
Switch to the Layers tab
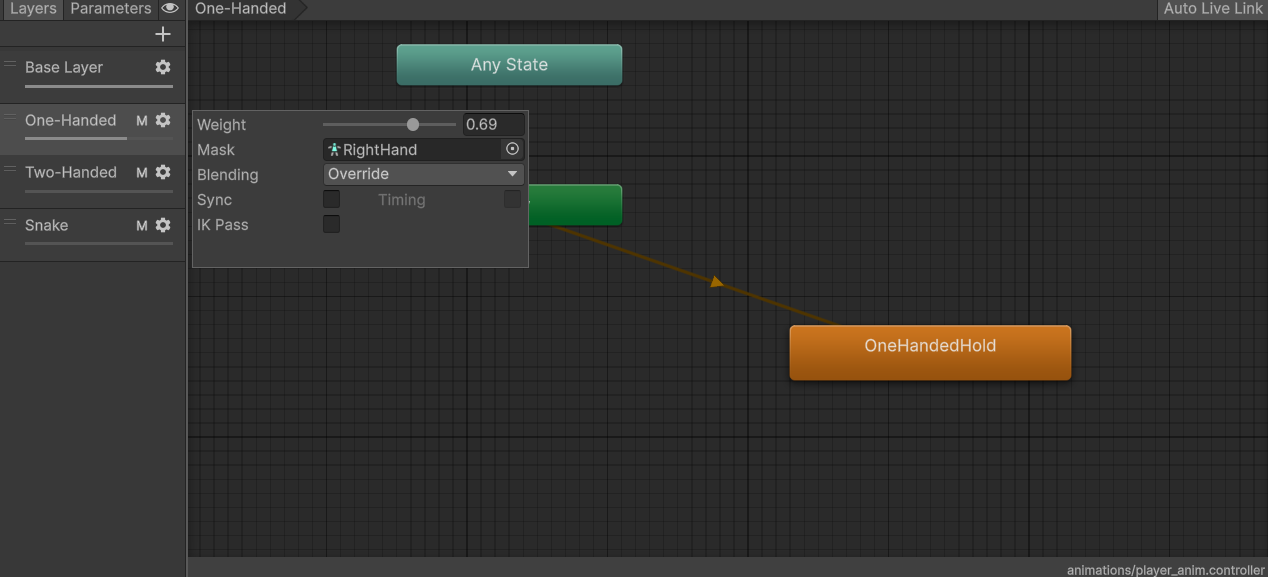point(33,9)
